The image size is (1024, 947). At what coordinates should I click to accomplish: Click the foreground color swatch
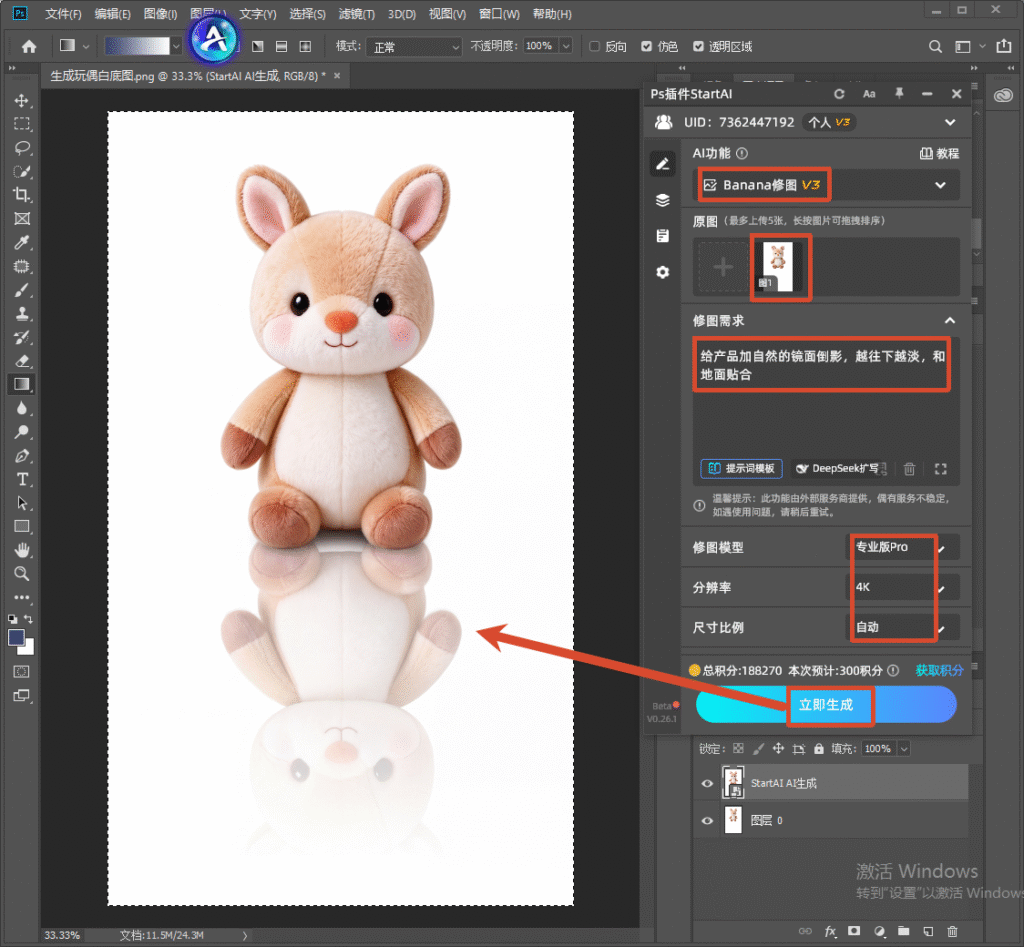(x=16, y=637)
